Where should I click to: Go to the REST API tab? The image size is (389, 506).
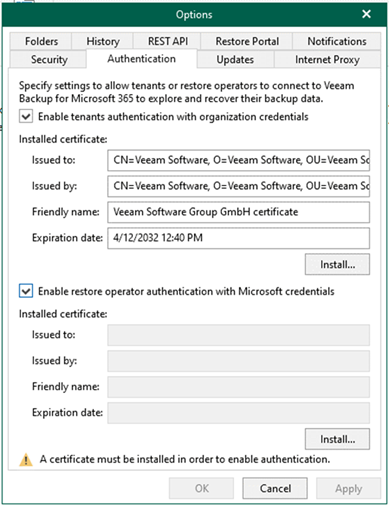168,41
